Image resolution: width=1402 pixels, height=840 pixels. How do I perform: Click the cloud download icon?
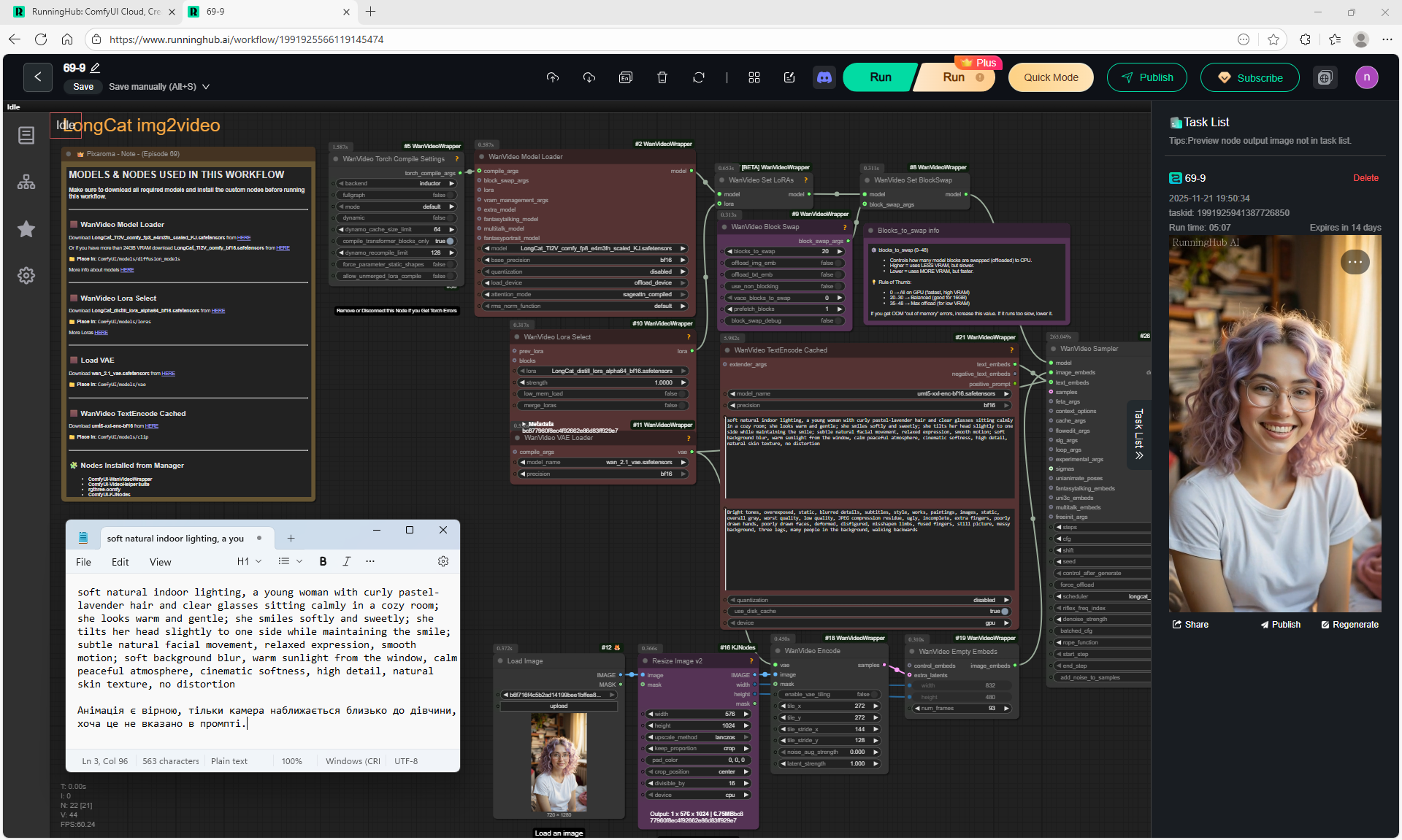(x=589, y=77)
